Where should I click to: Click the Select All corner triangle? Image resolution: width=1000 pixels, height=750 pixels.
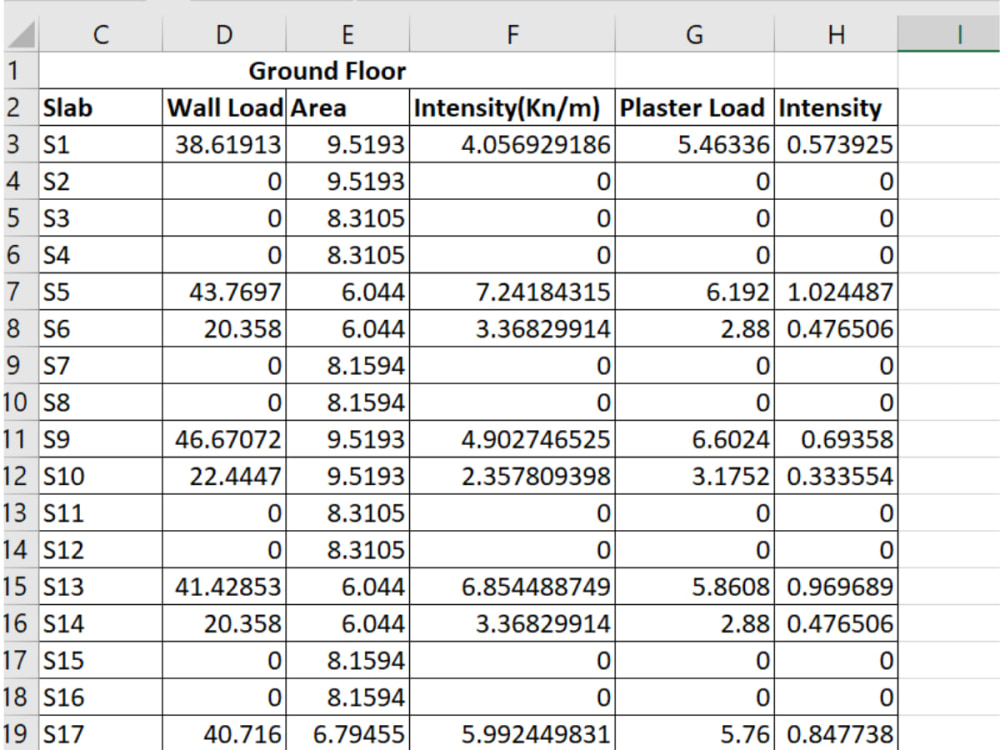click(22, 34)
